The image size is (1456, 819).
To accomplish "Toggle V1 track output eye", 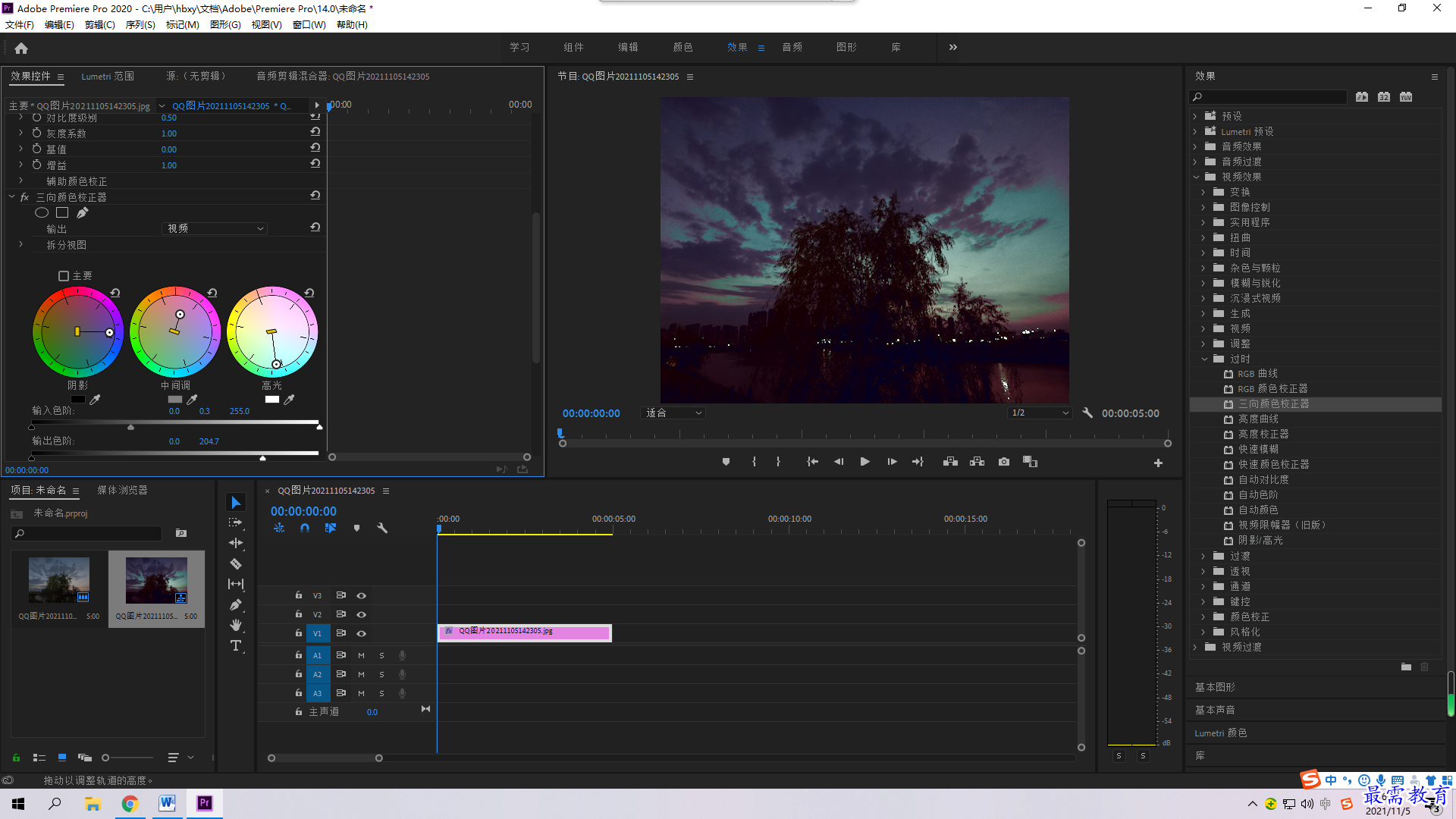I will pos(362,633).
